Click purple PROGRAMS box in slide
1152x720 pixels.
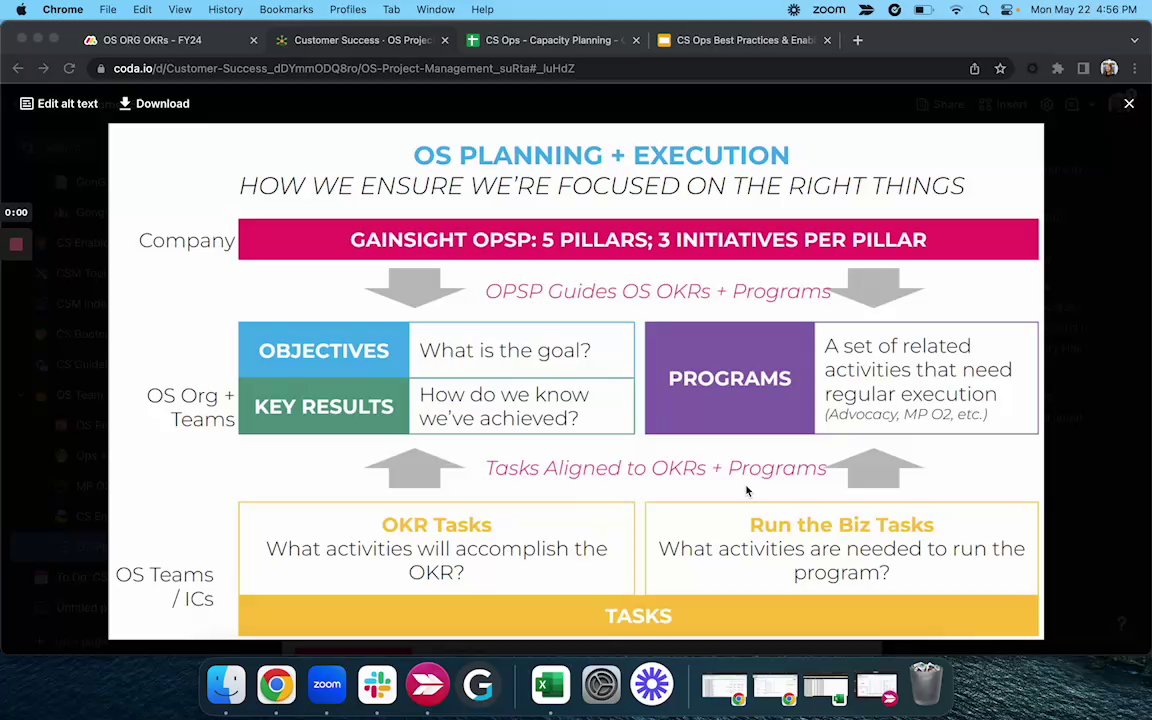[x=730, y=378]
